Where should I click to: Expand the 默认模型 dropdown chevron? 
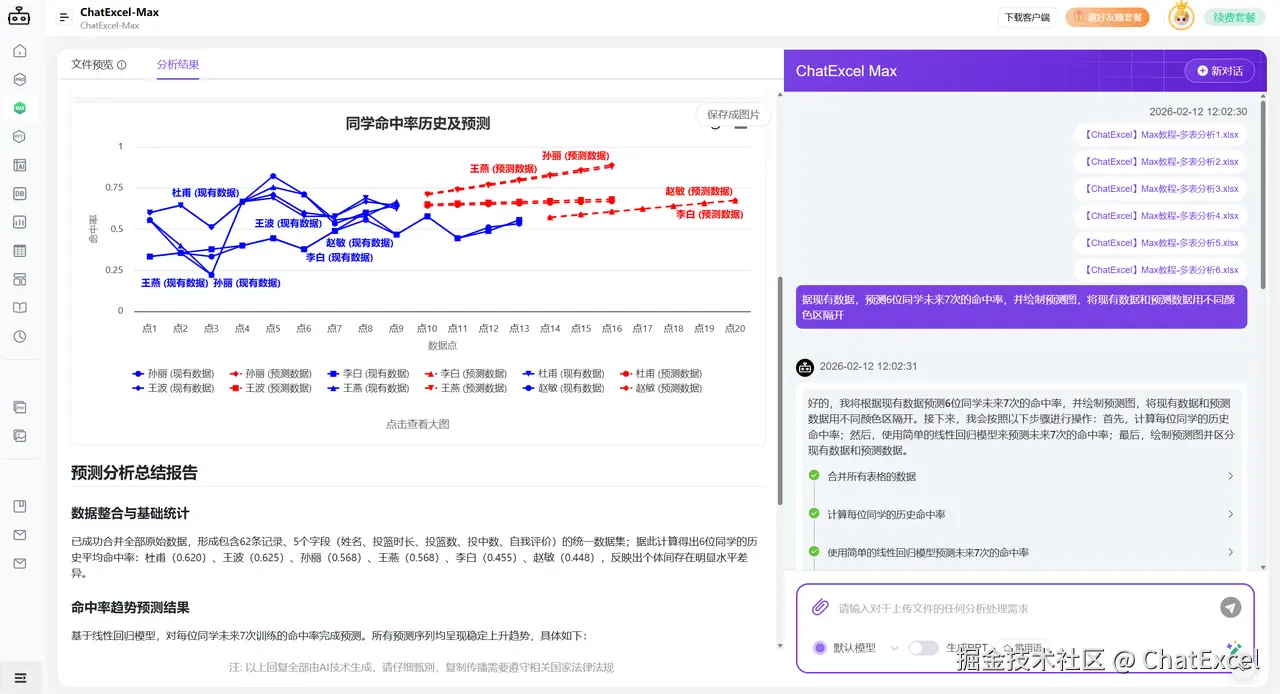pyautogui.click(x=895, y=648)
